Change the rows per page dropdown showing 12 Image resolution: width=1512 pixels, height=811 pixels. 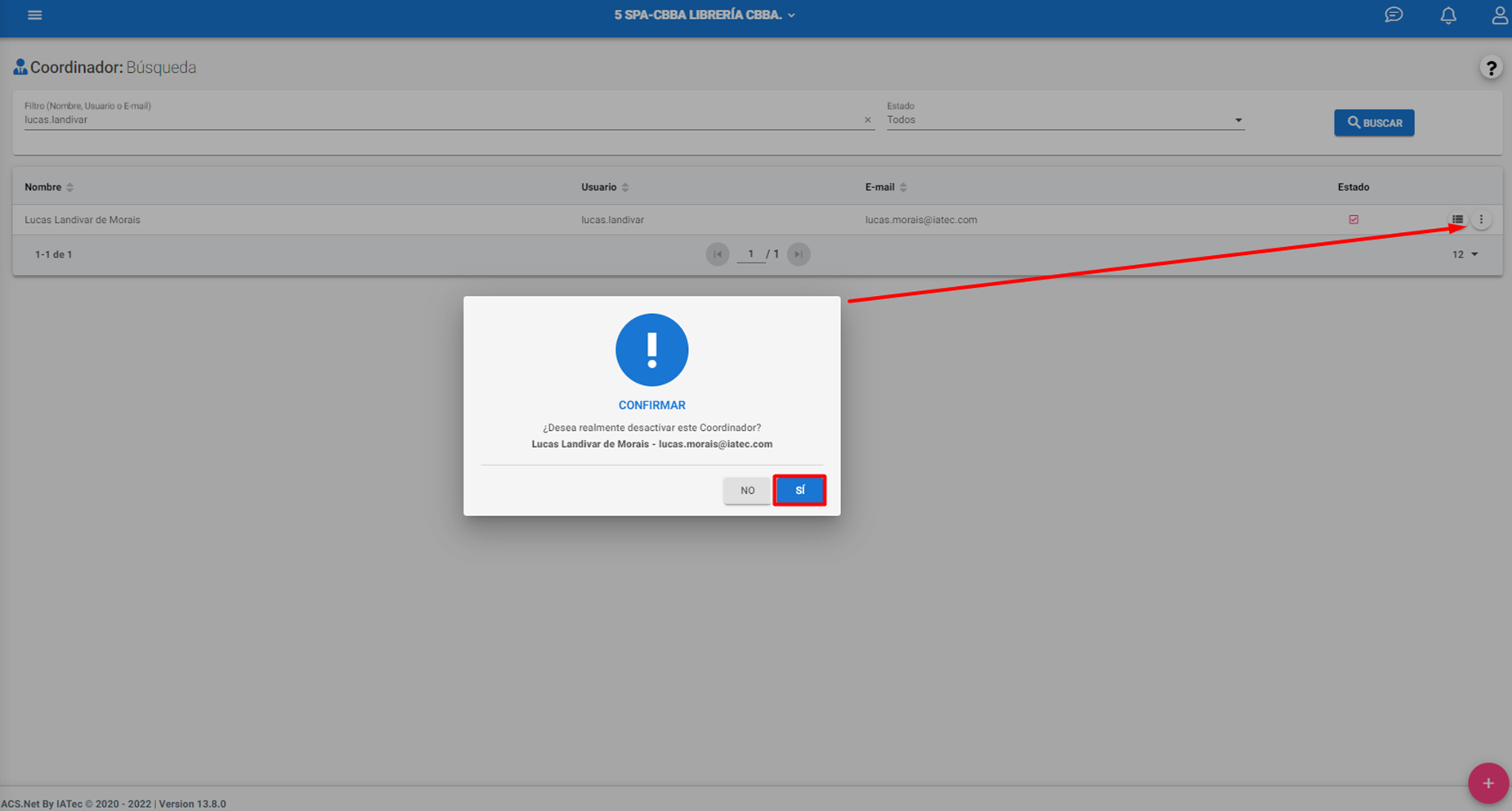(x=1465, y=254)
